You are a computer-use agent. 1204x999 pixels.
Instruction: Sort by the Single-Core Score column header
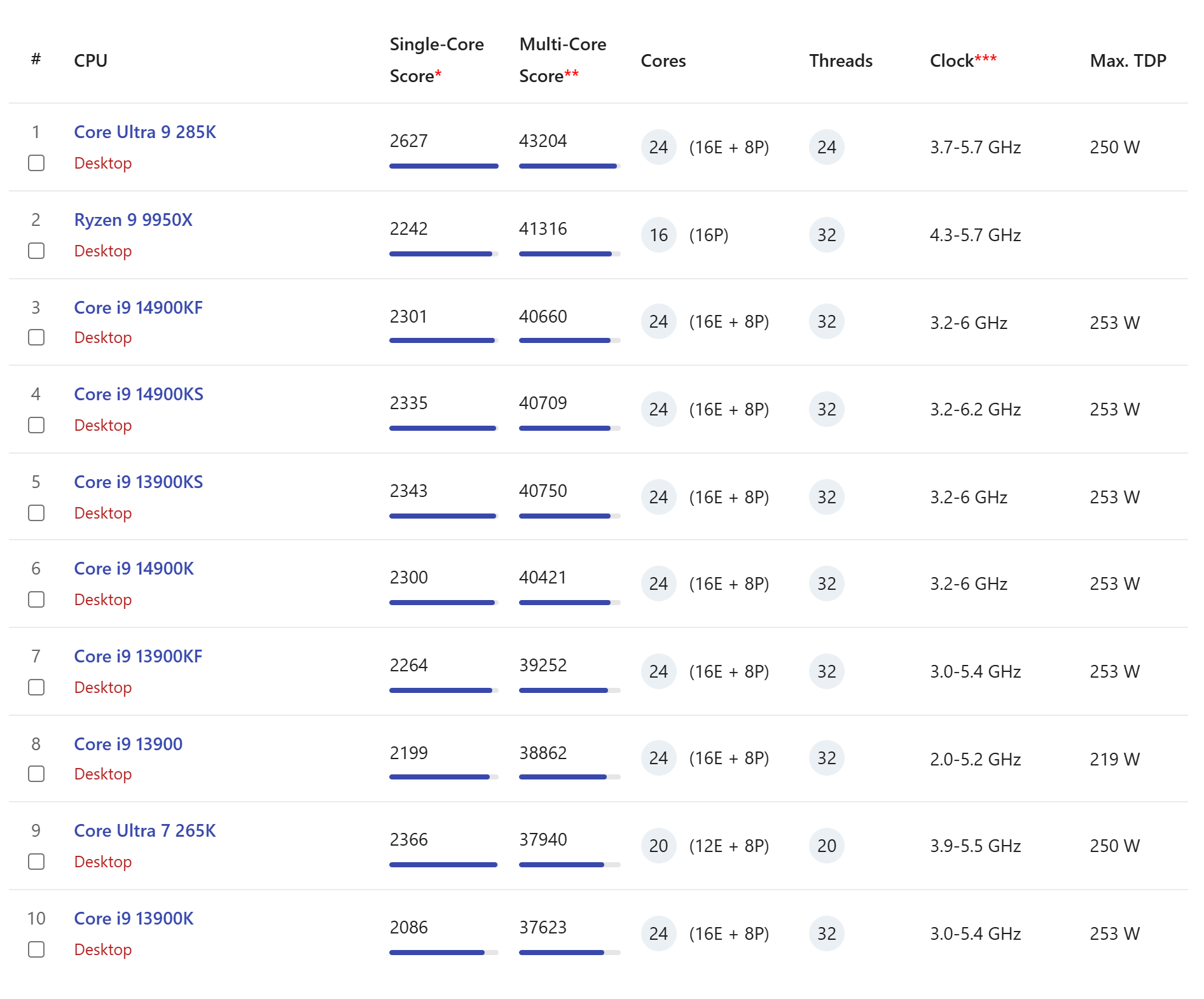436,60
